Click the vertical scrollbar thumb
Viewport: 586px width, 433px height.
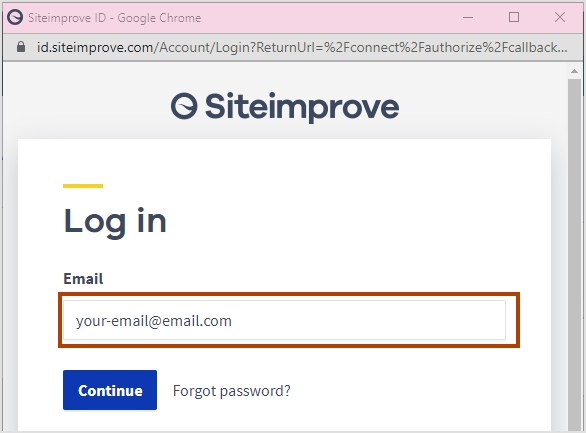tap(574, 254)
